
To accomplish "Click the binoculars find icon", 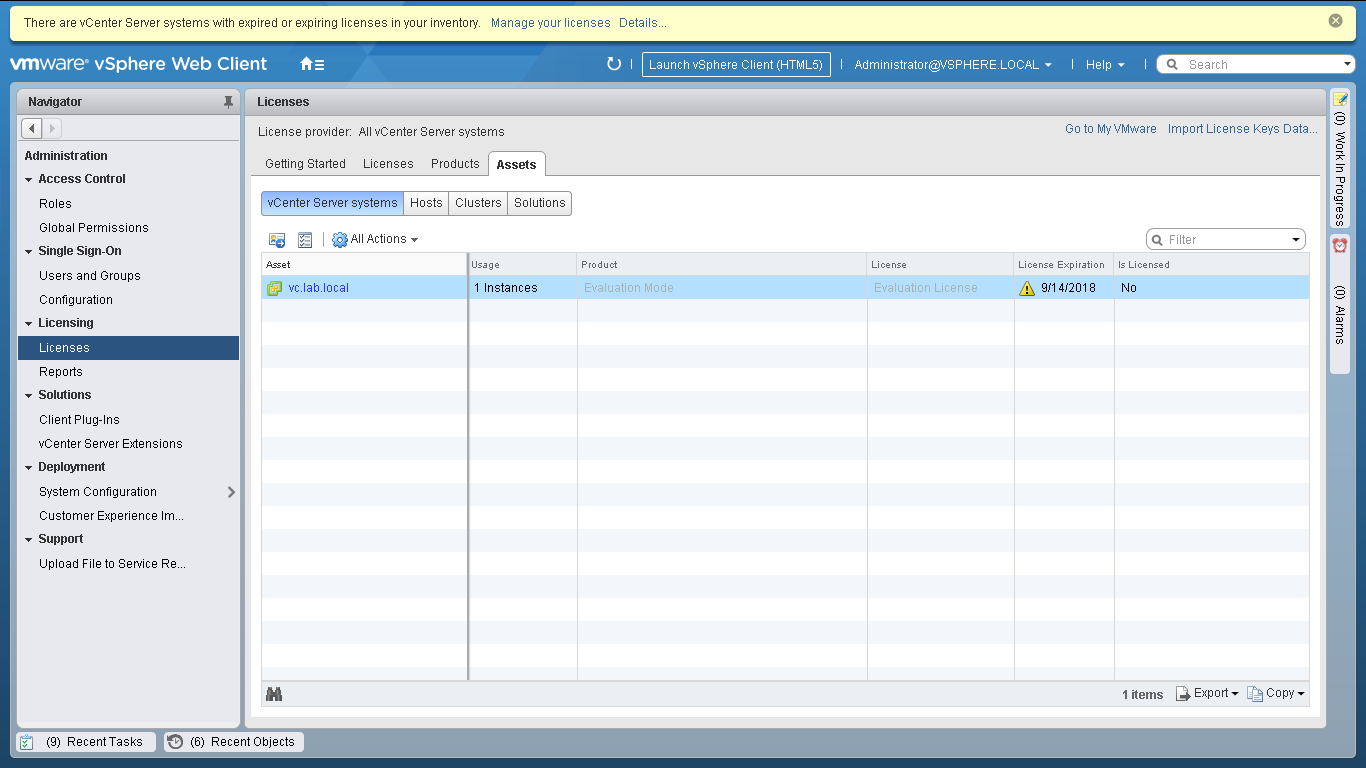I will 274,694.
